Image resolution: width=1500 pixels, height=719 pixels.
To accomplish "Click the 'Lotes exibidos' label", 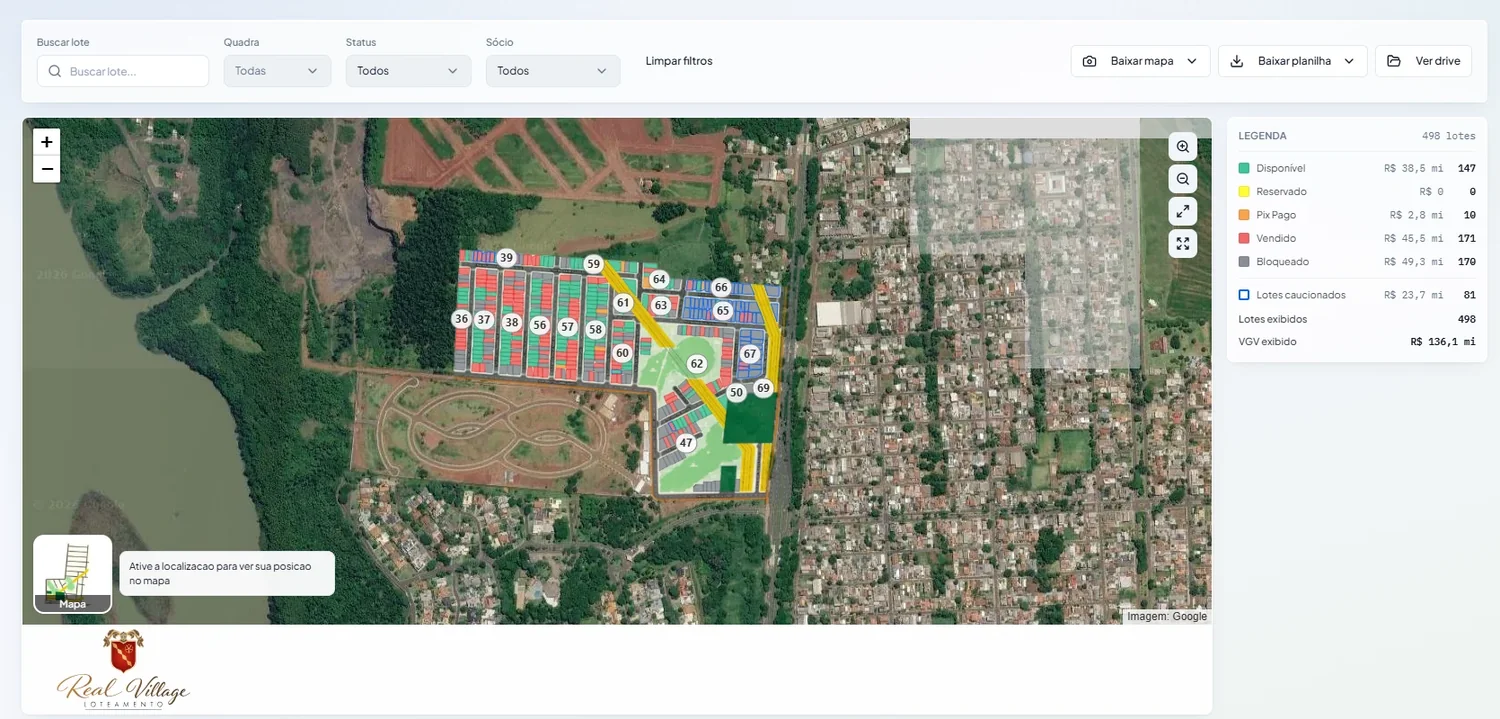I will click(x=1272, y=319).
